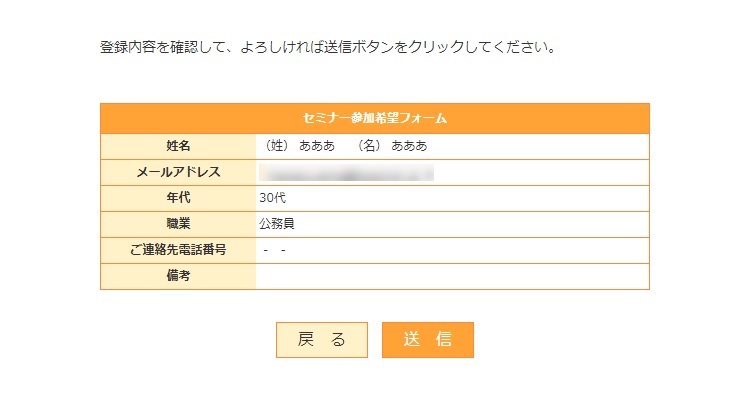The height and width of the screenshot is (406, 749).
Task: Click the empty 備考 value cell
Action: (x=452, y=276)
